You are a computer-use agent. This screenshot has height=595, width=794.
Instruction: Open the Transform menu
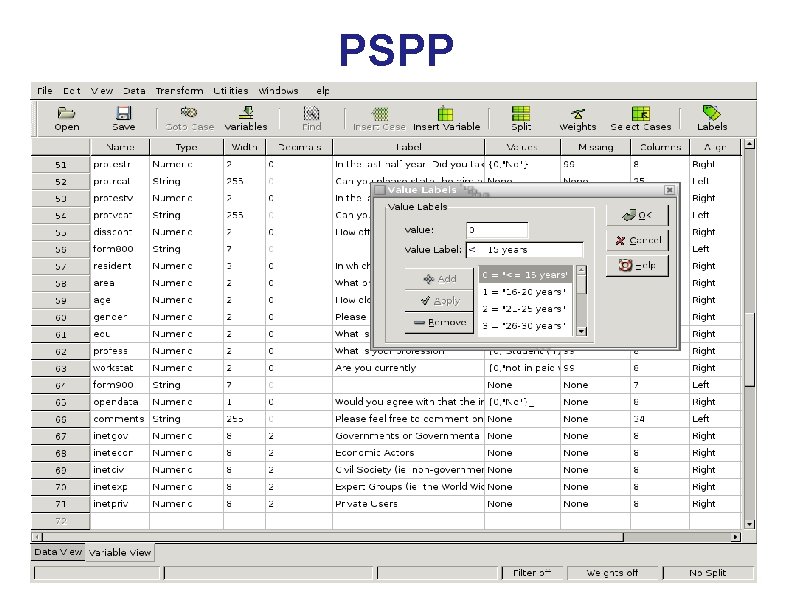(x=179, y=91)
